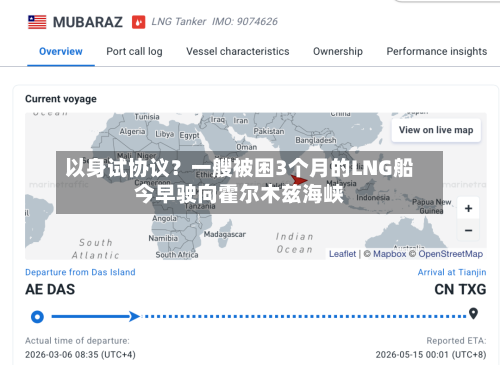
Task: Follow the Departure from Das Island link
Action: coord(80,272)
